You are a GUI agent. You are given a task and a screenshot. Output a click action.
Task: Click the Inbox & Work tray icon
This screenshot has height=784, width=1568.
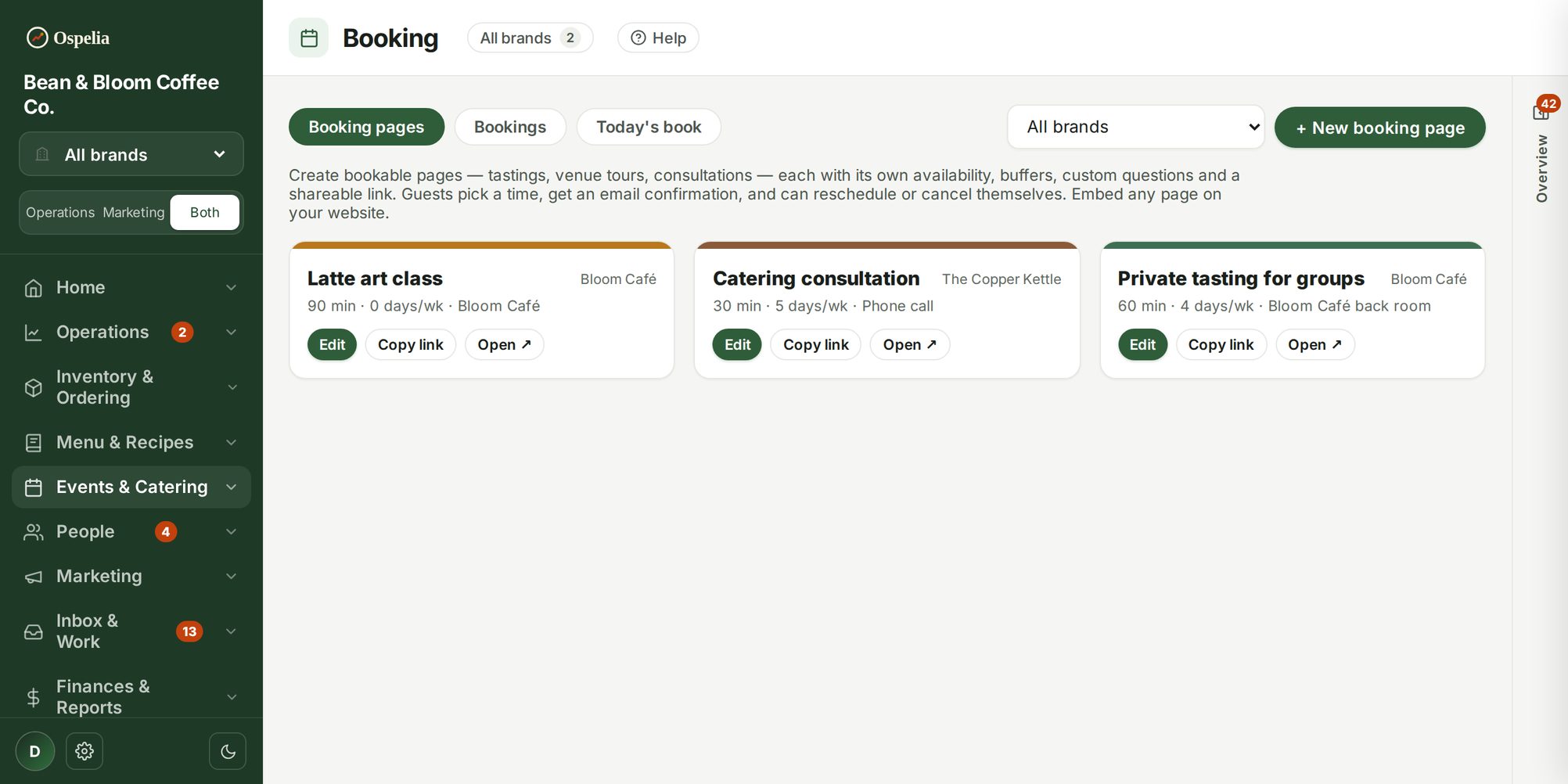[33, 631]
